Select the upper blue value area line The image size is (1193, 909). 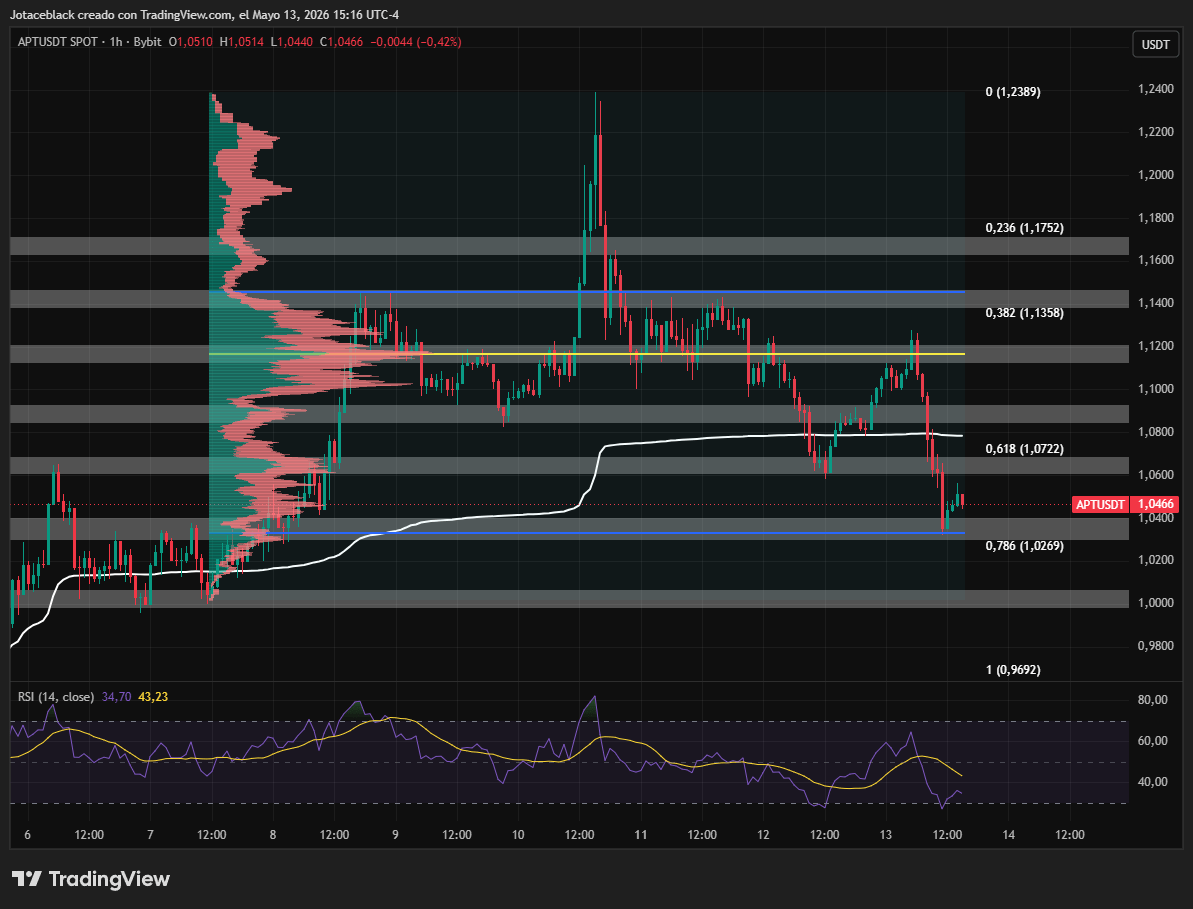587,291
